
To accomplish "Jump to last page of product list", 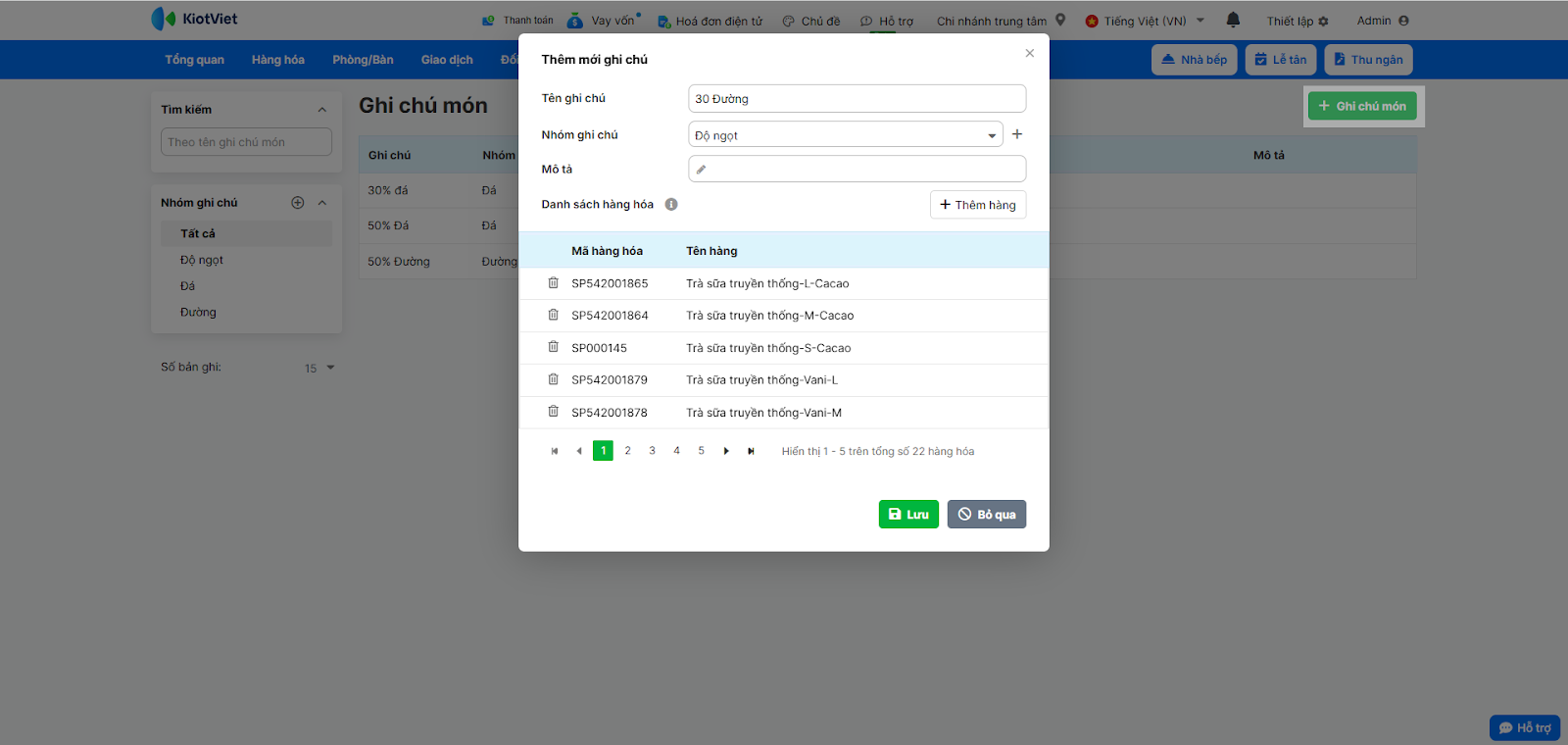I will [751, 451].
